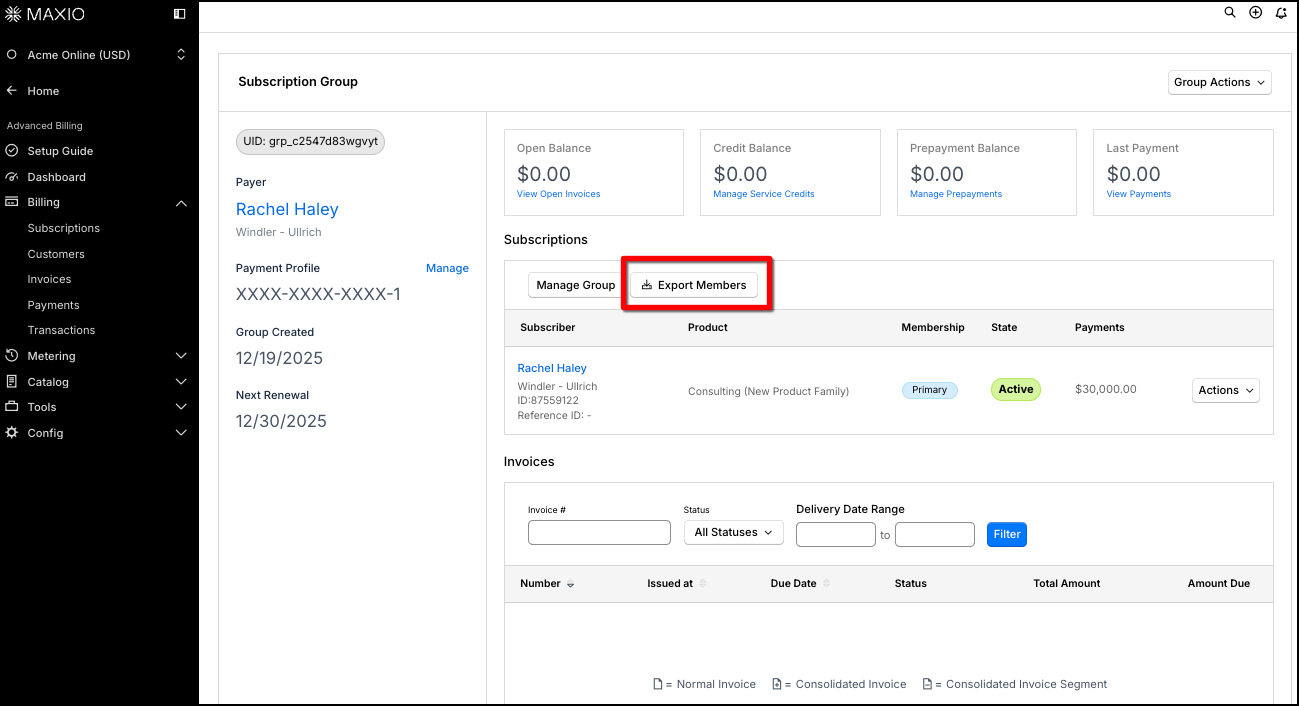1299x706 pixels.
Task: Sort by Issued at column arrow
Action: 702,584
